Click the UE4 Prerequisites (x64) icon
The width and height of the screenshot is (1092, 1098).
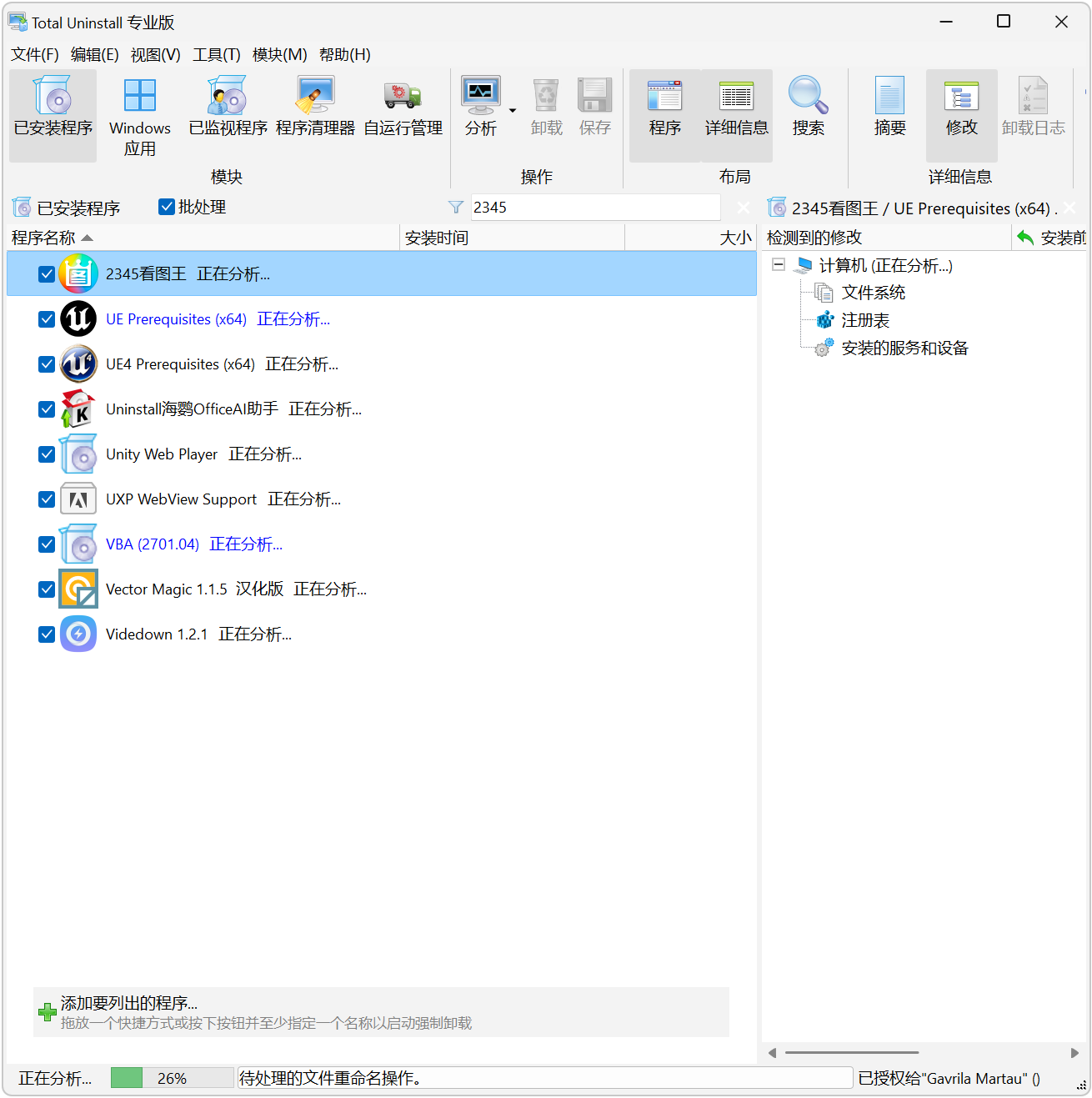point(78,363)
